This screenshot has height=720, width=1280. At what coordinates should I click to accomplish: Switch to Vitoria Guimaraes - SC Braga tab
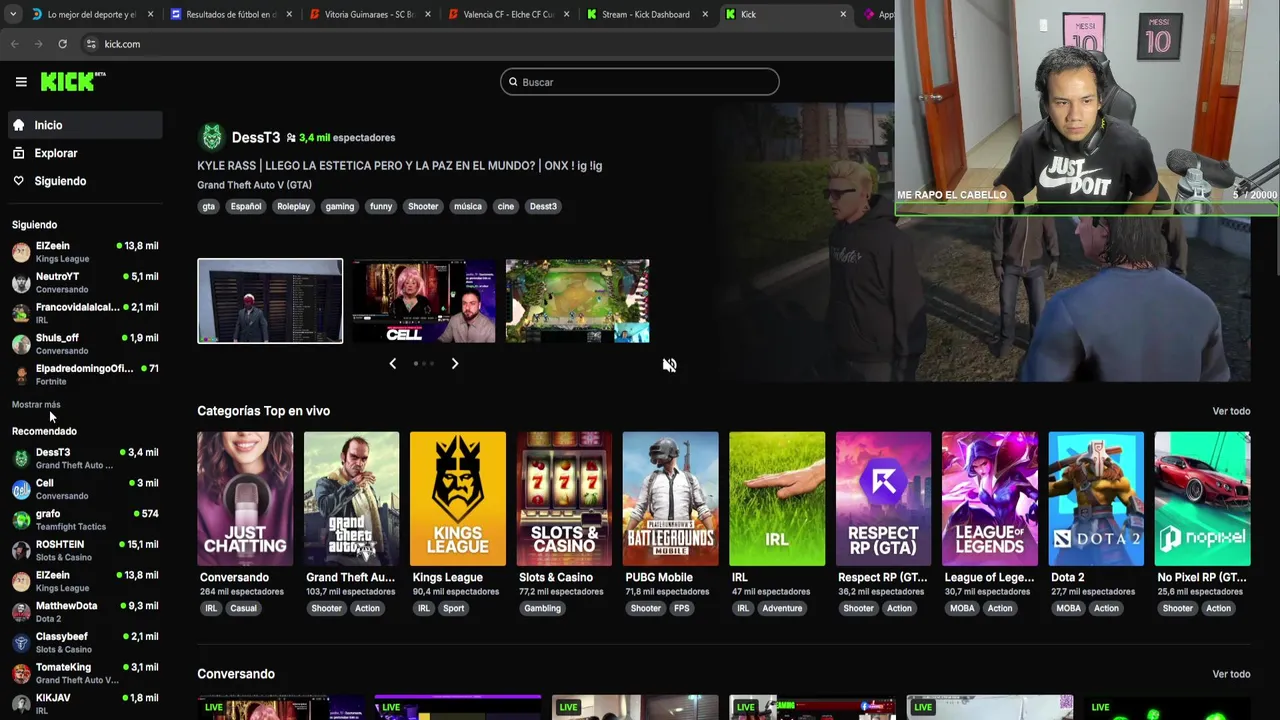[x=370, y=14]
